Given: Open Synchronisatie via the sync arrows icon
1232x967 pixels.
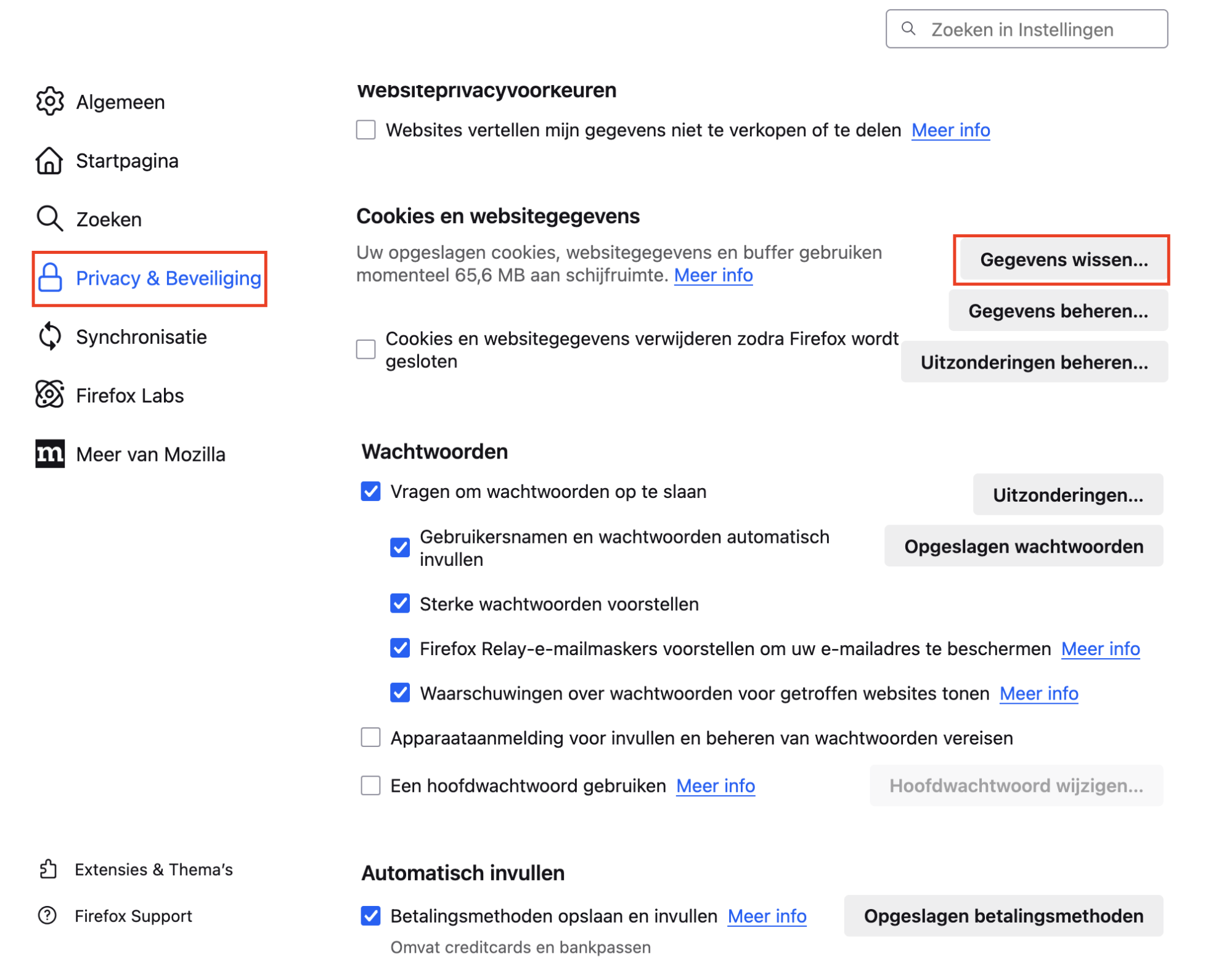Looking at the screenshot, I should click(51, 337).
